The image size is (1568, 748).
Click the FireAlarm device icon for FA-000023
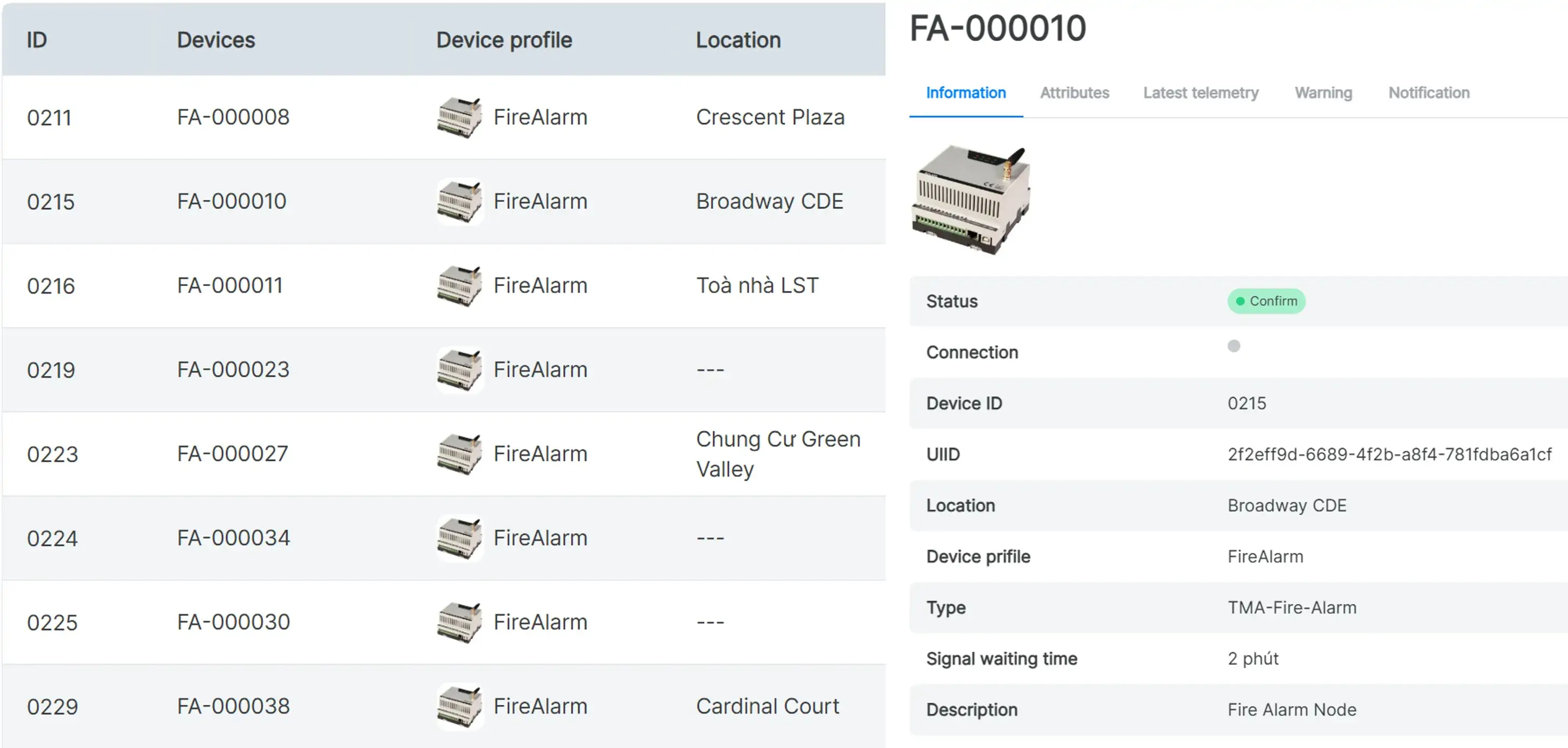460,369
